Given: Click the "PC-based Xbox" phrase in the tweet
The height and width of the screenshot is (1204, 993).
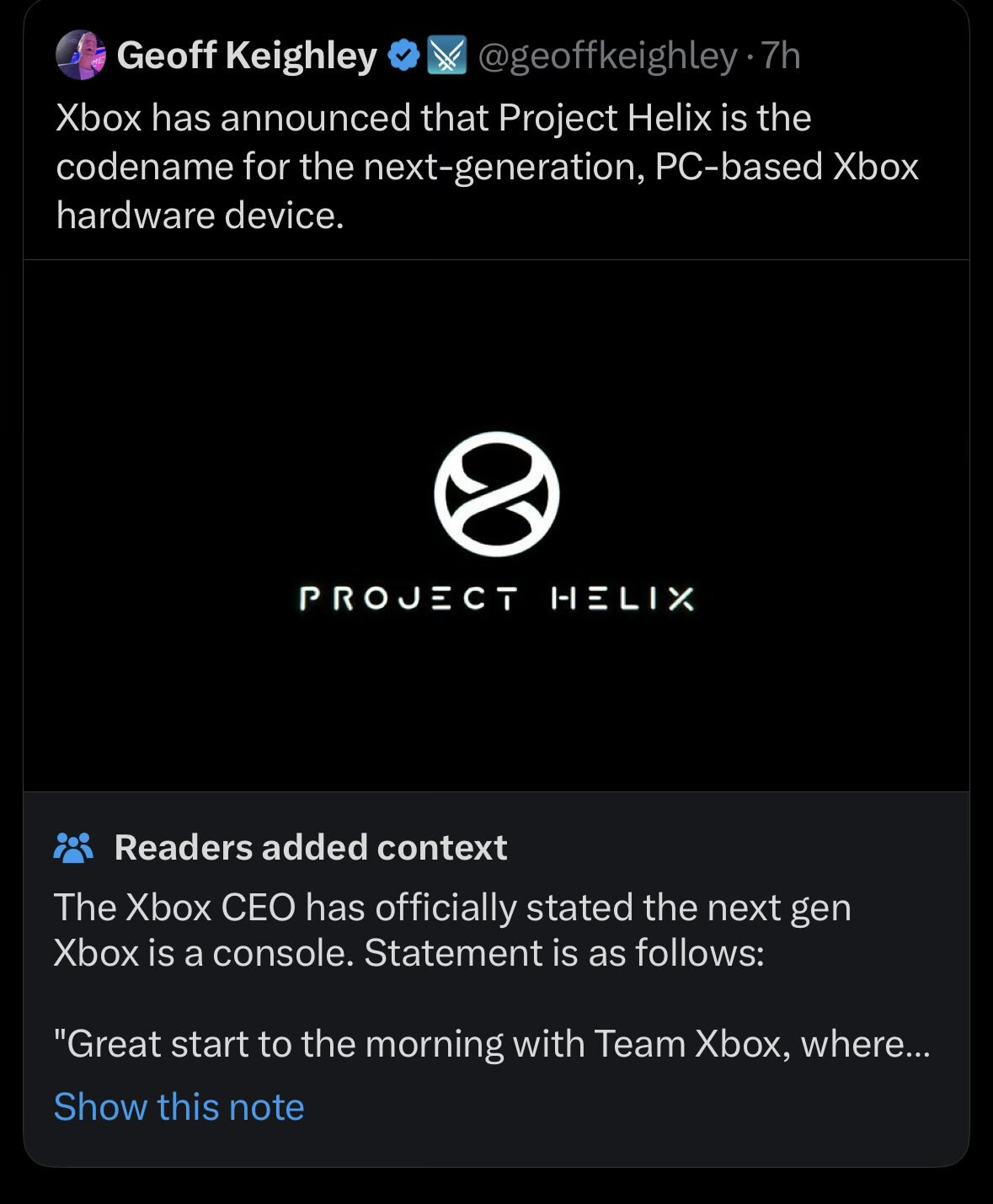Looking at the screenshot, I should click(x=787, y=167).
